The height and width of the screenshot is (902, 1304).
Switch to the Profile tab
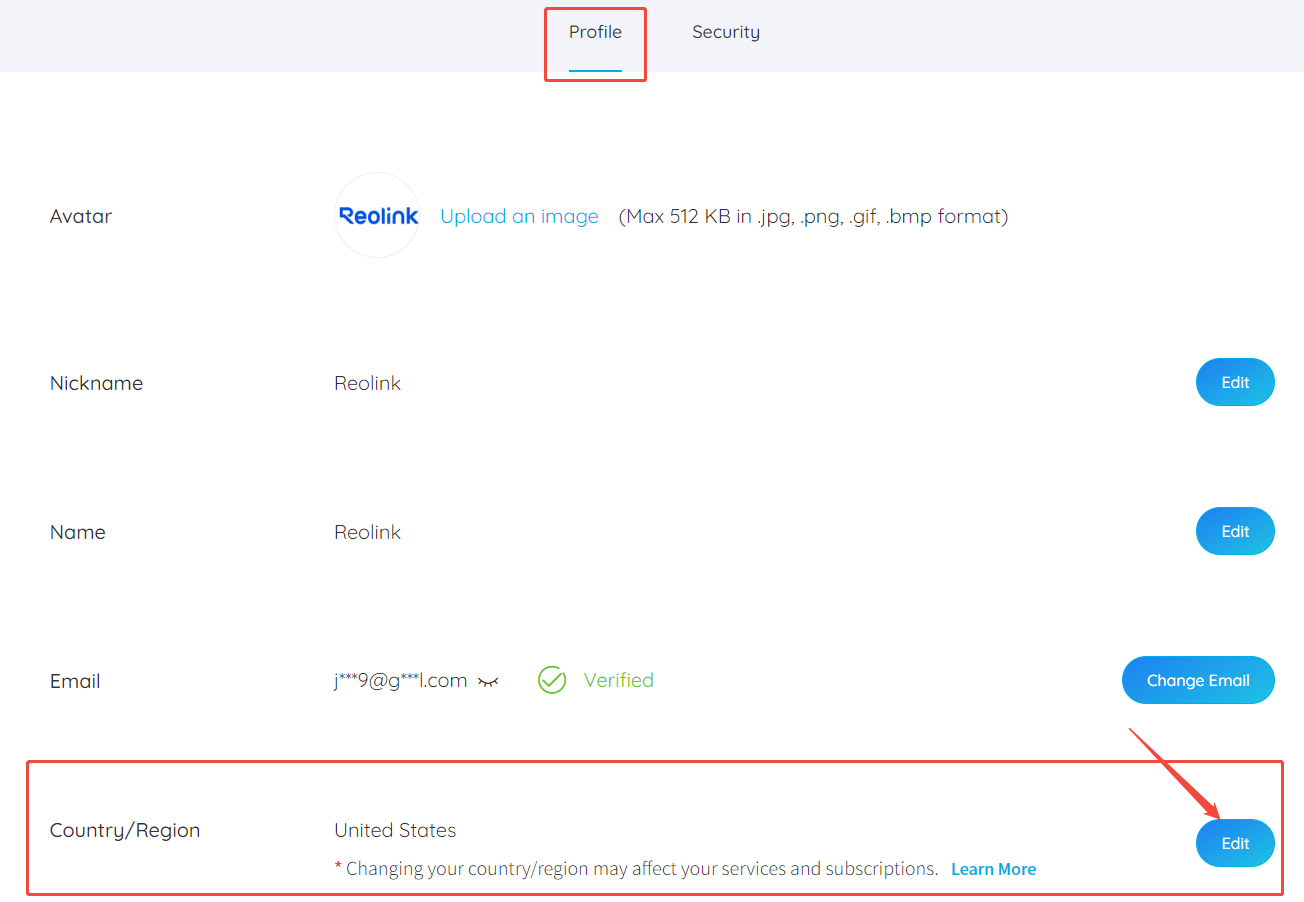point(595,32)
